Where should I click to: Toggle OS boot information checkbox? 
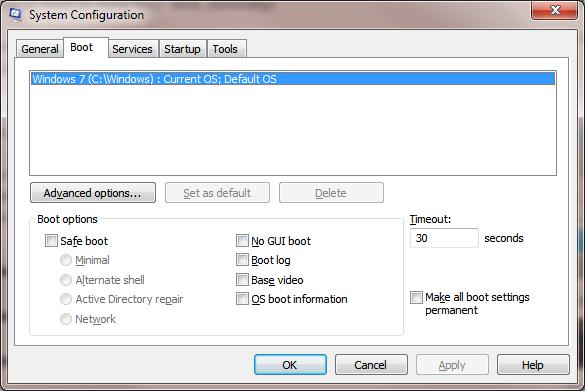coord(242,298)
